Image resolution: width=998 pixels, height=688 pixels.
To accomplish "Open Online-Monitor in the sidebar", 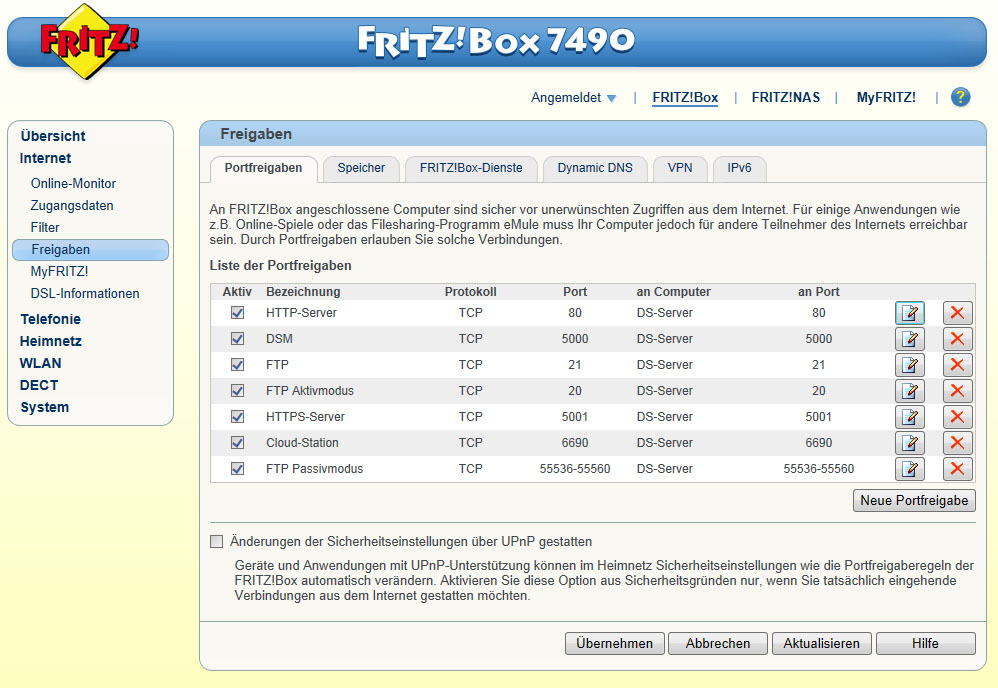I will (x=73, y=183).
